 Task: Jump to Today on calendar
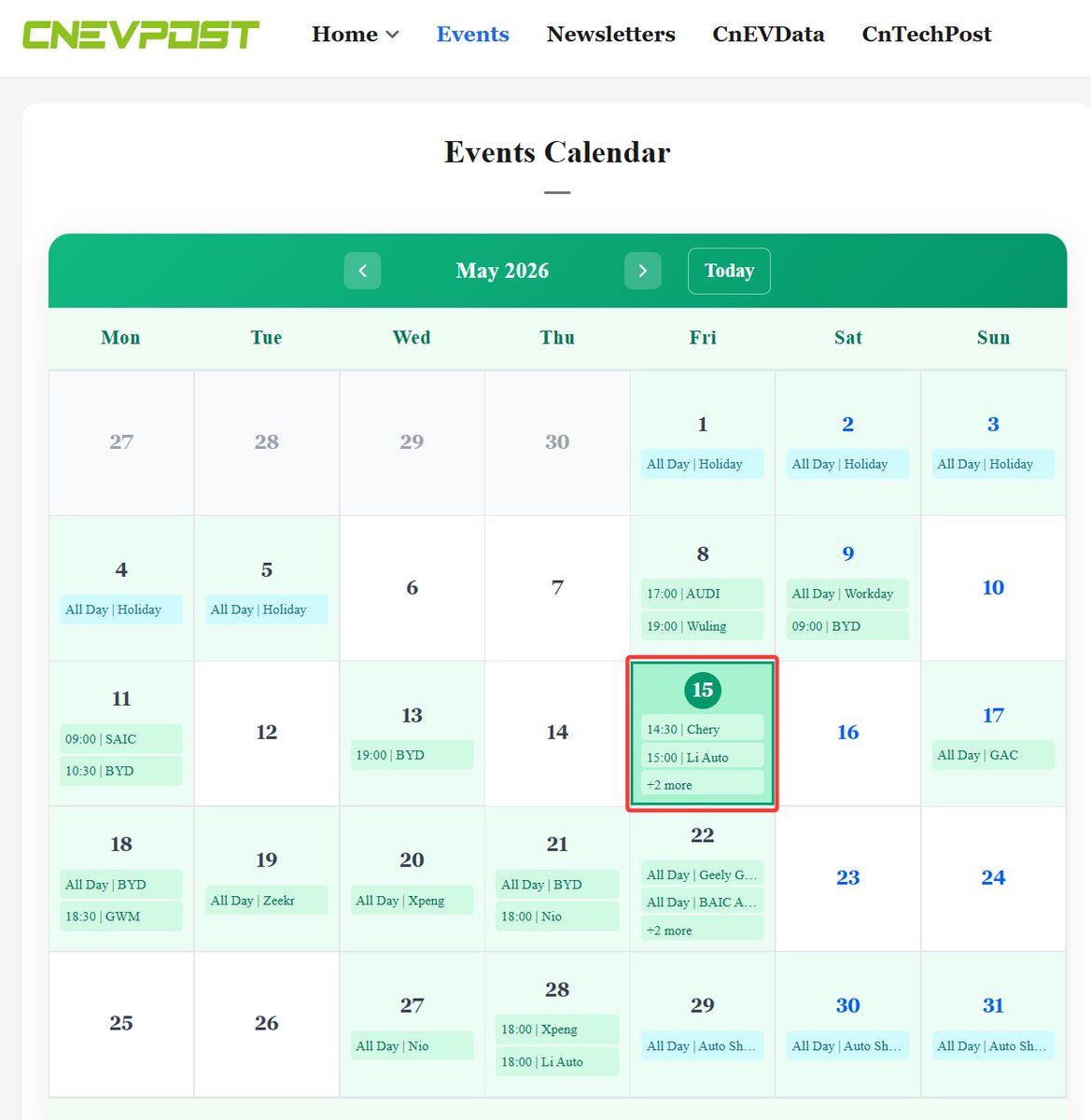[729, 271]
